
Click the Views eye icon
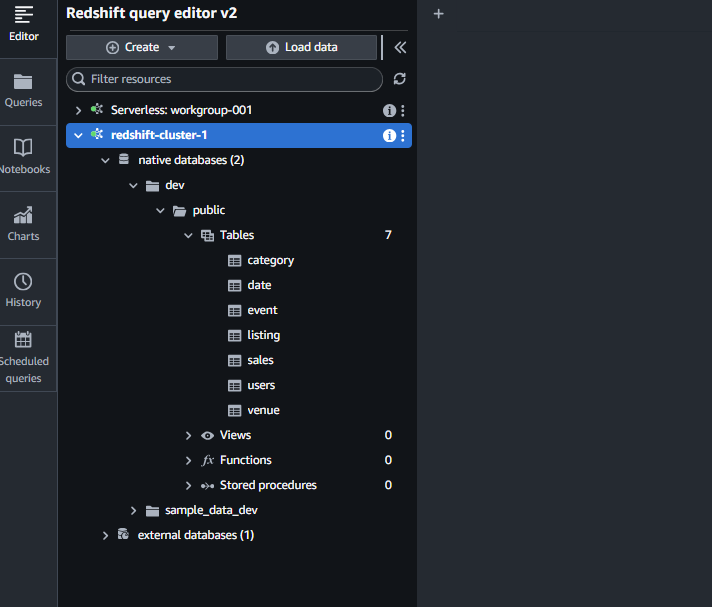coord(207,435)
